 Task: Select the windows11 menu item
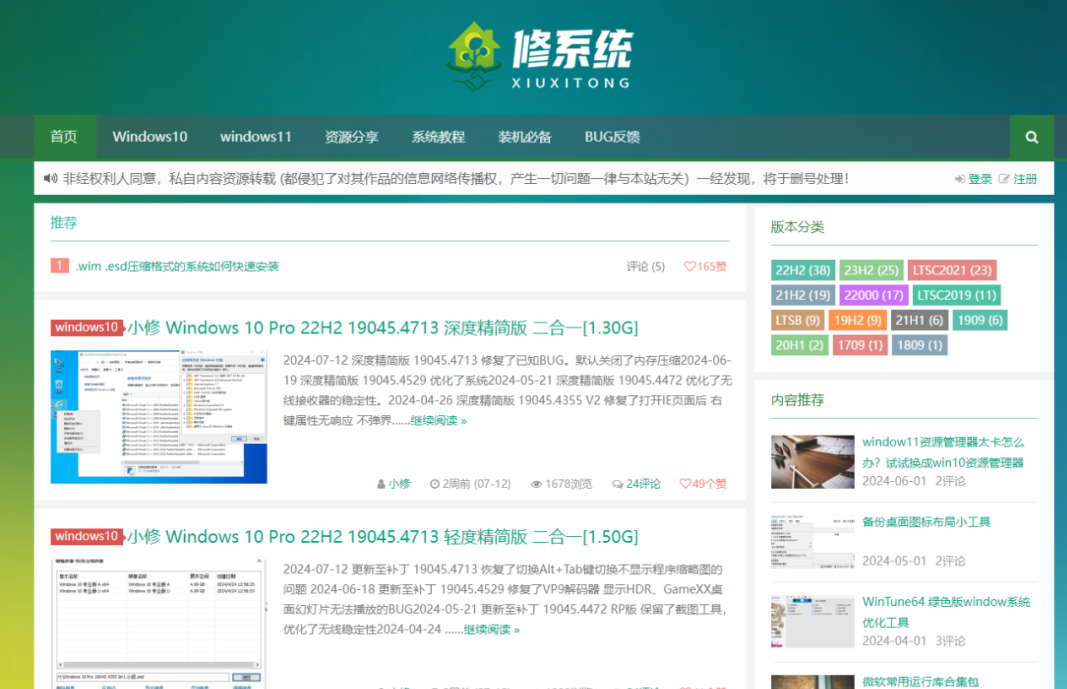click(256, 137)
